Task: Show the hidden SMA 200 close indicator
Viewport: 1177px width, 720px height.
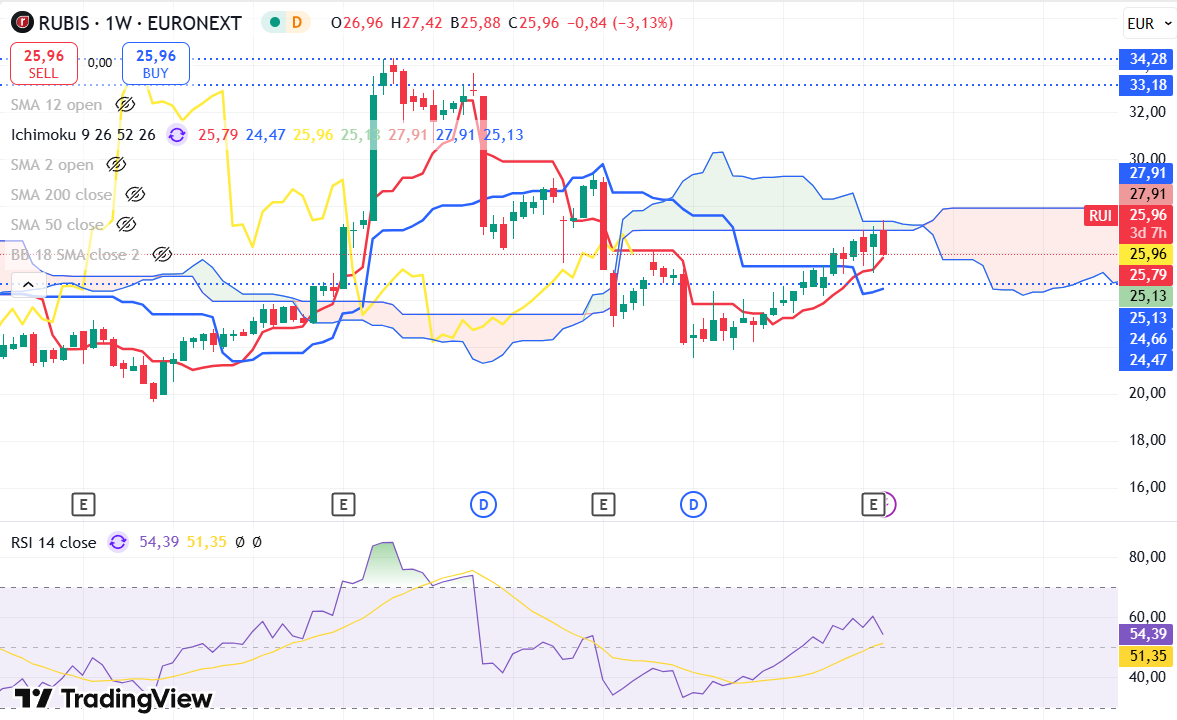Action: point(135,194)
